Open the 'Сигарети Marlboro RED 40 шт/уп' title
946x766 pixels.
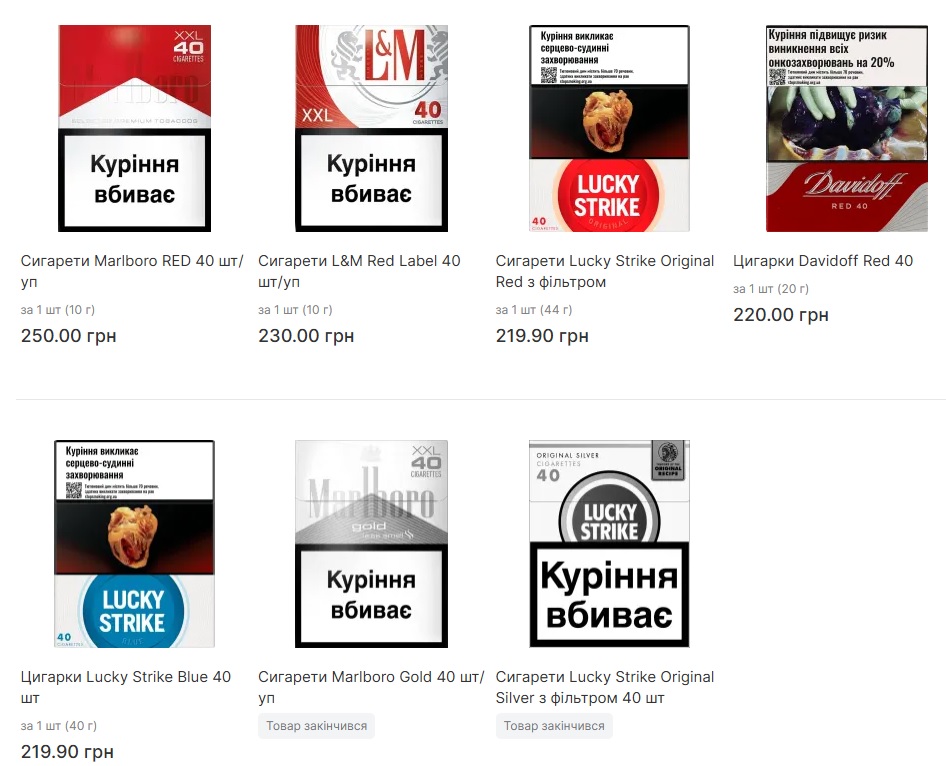[132, 271]
